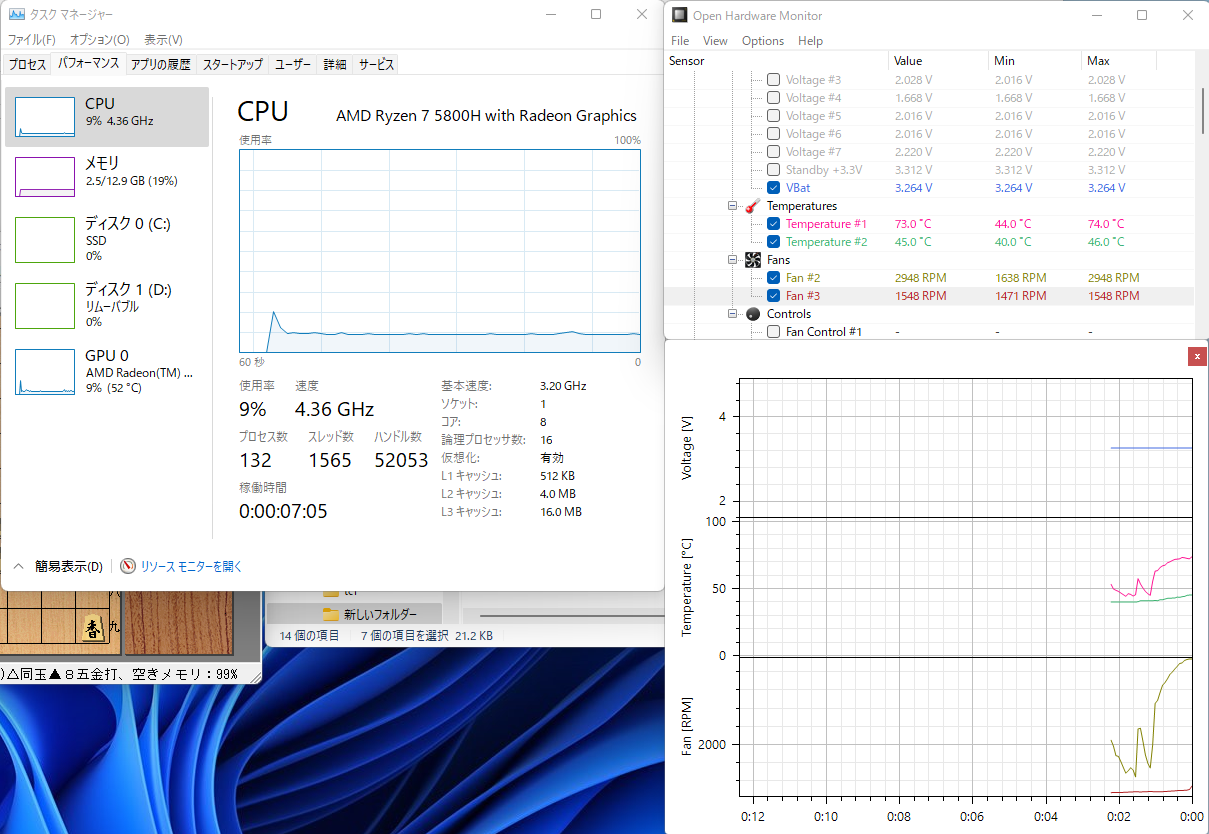Screen dimensions: 1209x834
Task: Click the 73.0 °C Temperature #1 value
Action: [913, 224]
